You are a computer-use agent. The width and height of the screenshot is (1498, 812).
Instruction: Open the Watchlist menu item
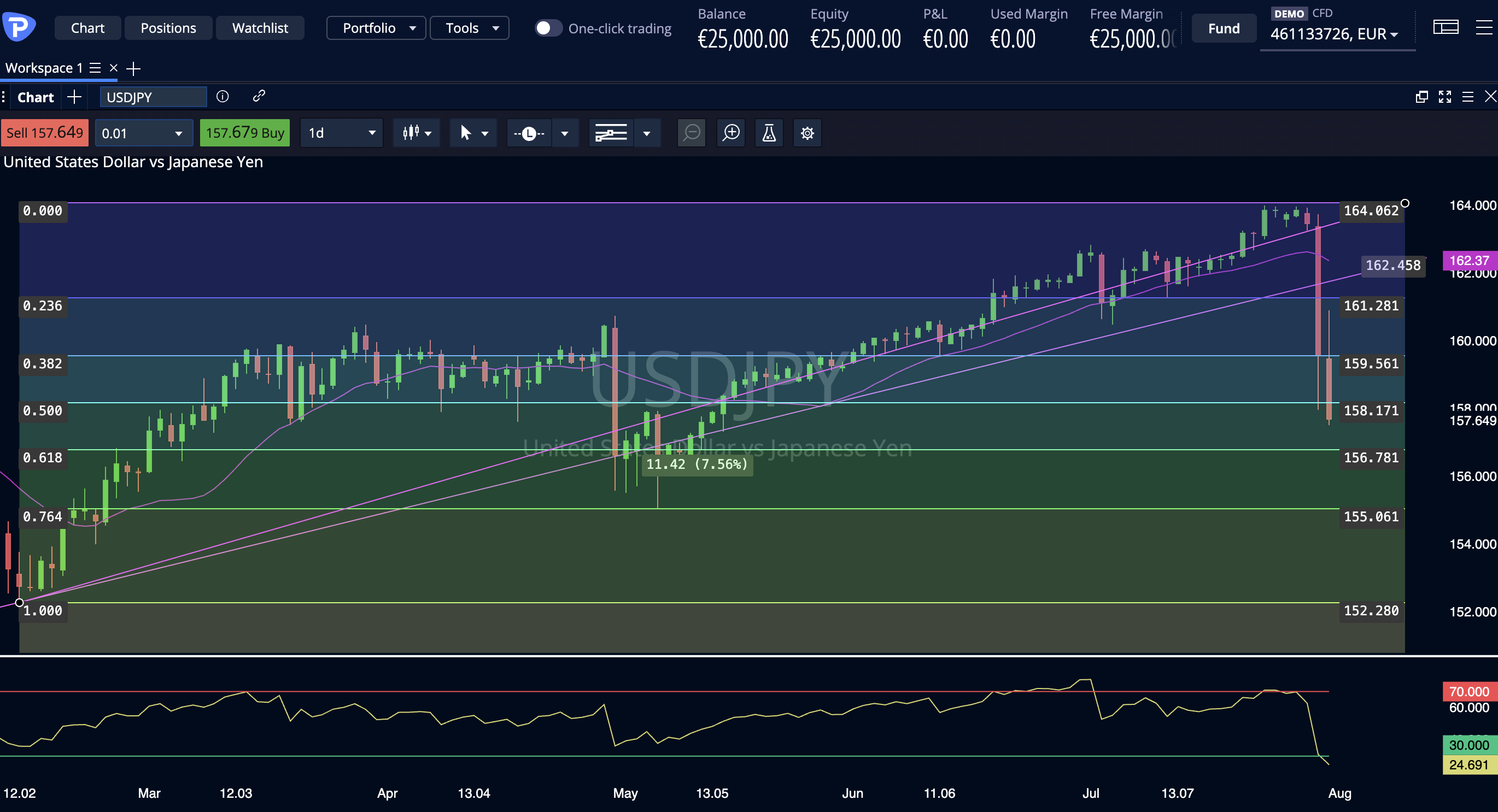(260, 28)
